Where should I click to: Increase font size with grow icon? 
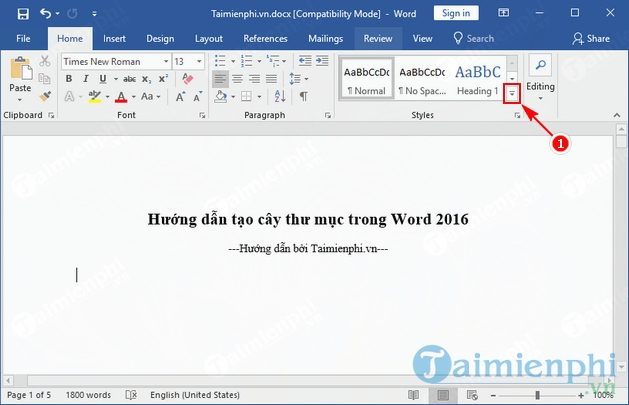coord(181,97)
